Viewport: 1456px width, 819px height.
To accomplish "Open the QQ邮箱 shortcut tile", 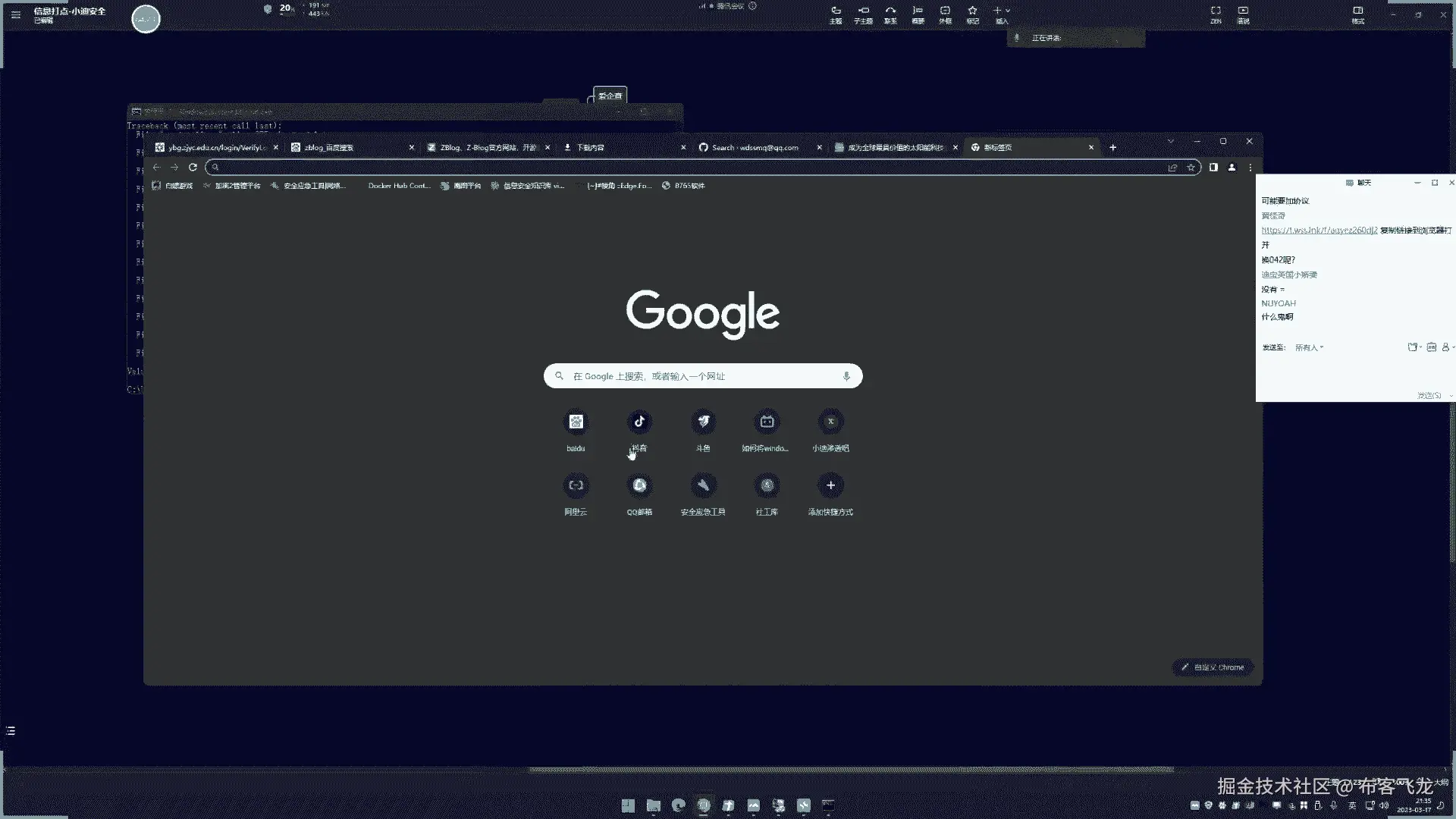I will coord(639,485).
